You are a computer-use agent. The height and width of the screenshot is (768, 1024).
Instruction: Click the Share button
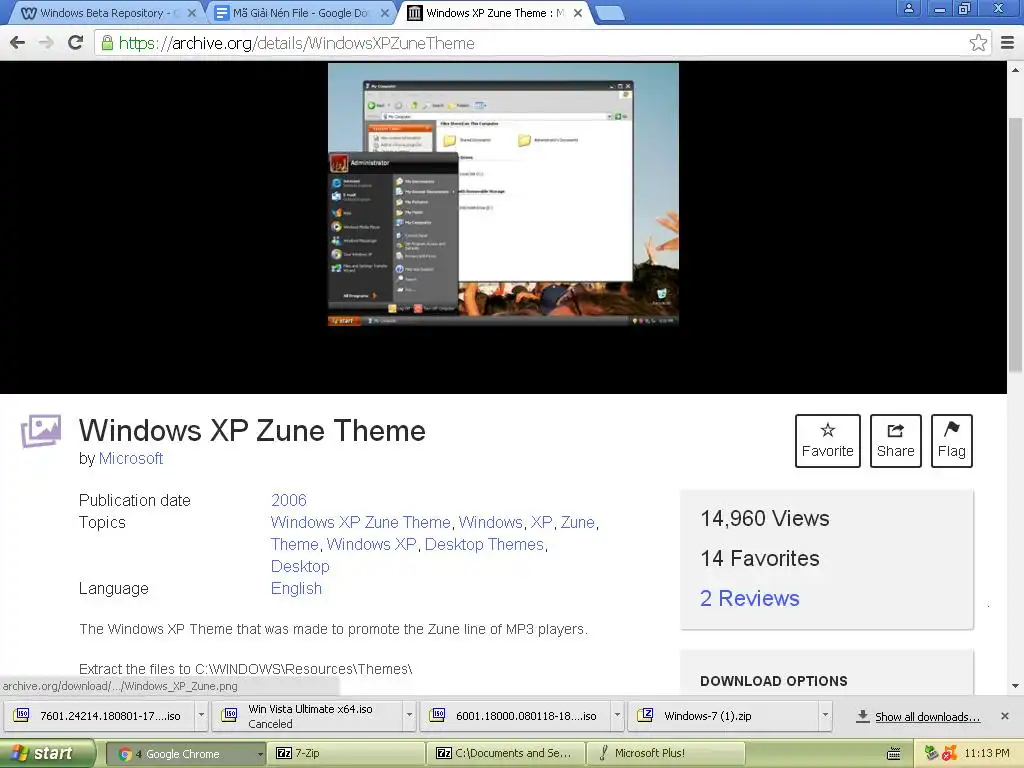(x=895, y=441)
